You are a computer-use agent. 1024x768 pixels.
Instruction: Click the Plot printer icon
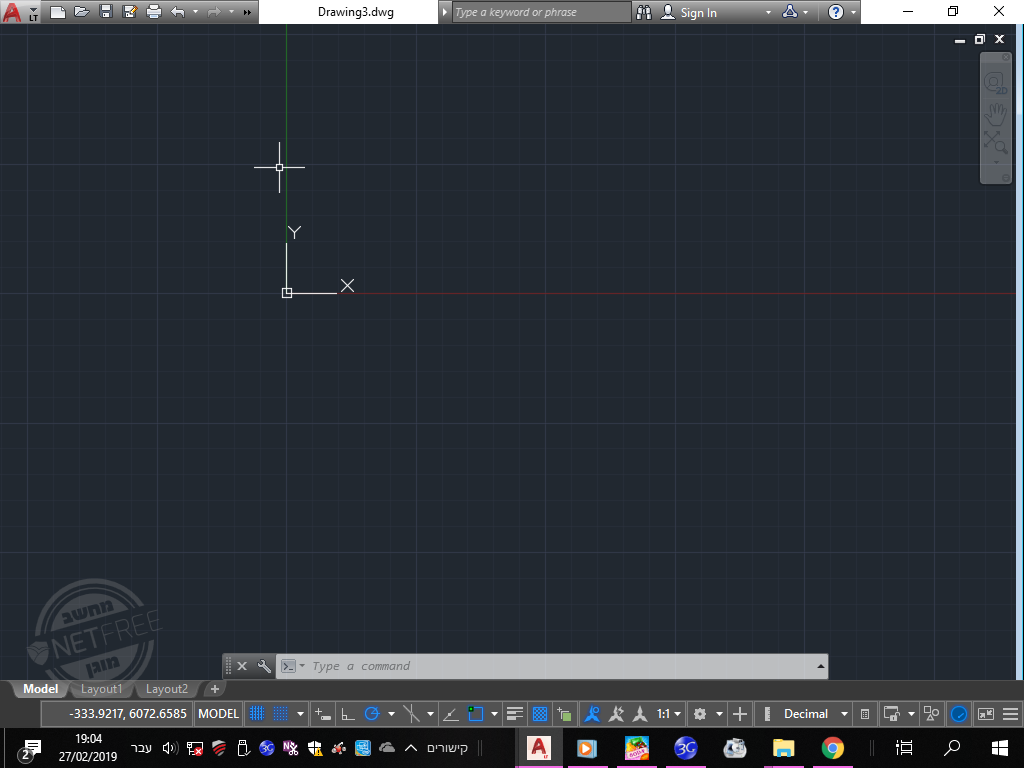[153, 12]
